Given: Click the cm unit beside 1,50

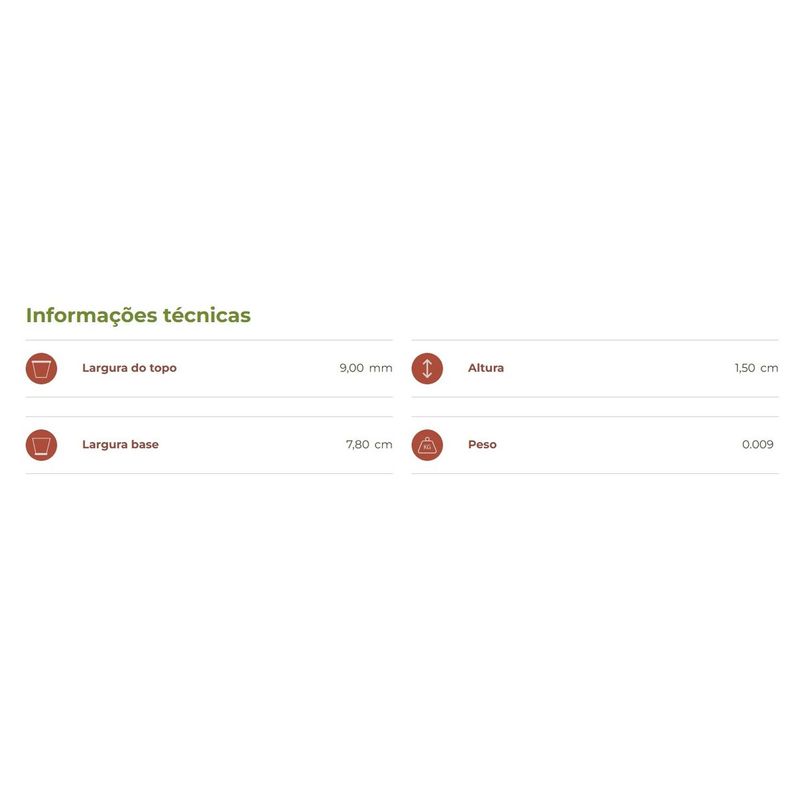Looking at the screenshot, I should coord(769,368).
